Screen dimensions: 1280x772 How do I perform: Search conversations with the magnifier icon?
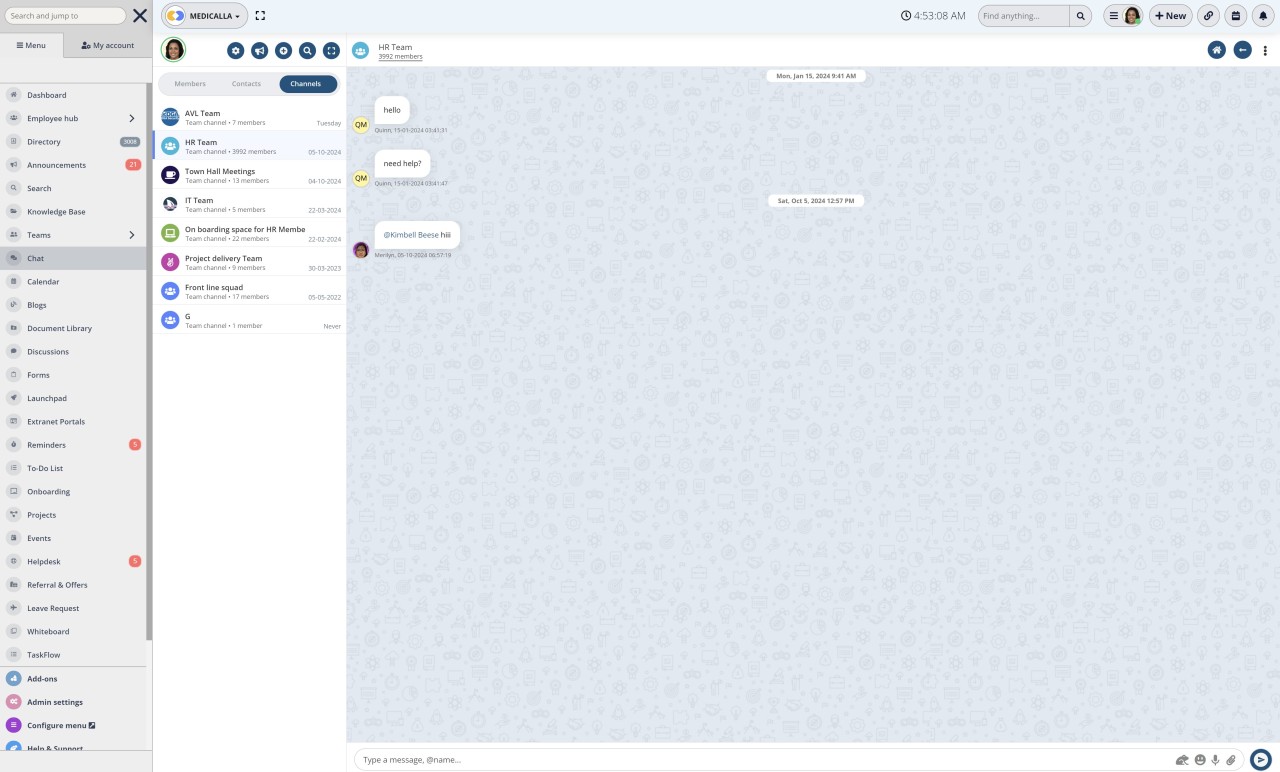tap(308, 50)
